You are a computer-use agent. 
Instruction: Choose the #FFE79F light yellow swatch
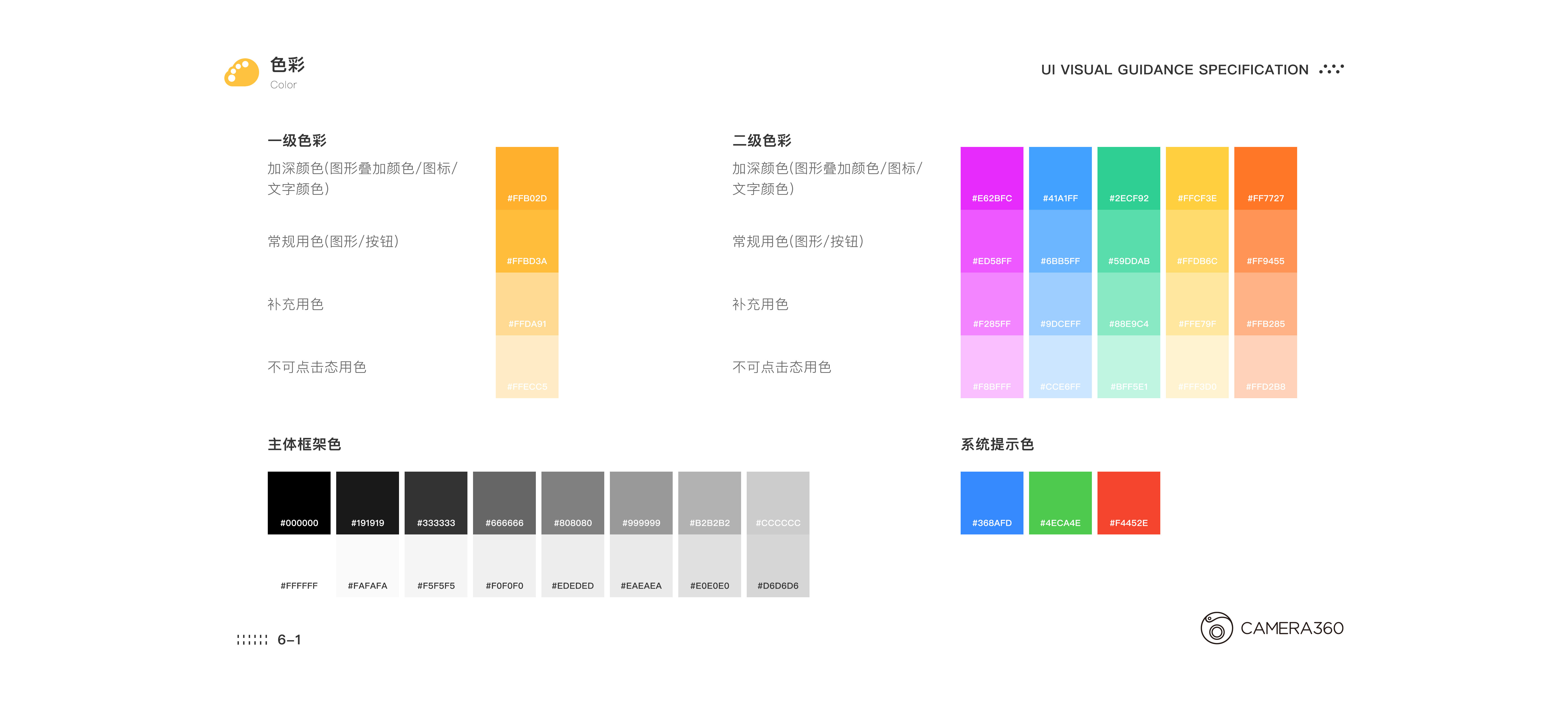click(x=1197, y=304)
